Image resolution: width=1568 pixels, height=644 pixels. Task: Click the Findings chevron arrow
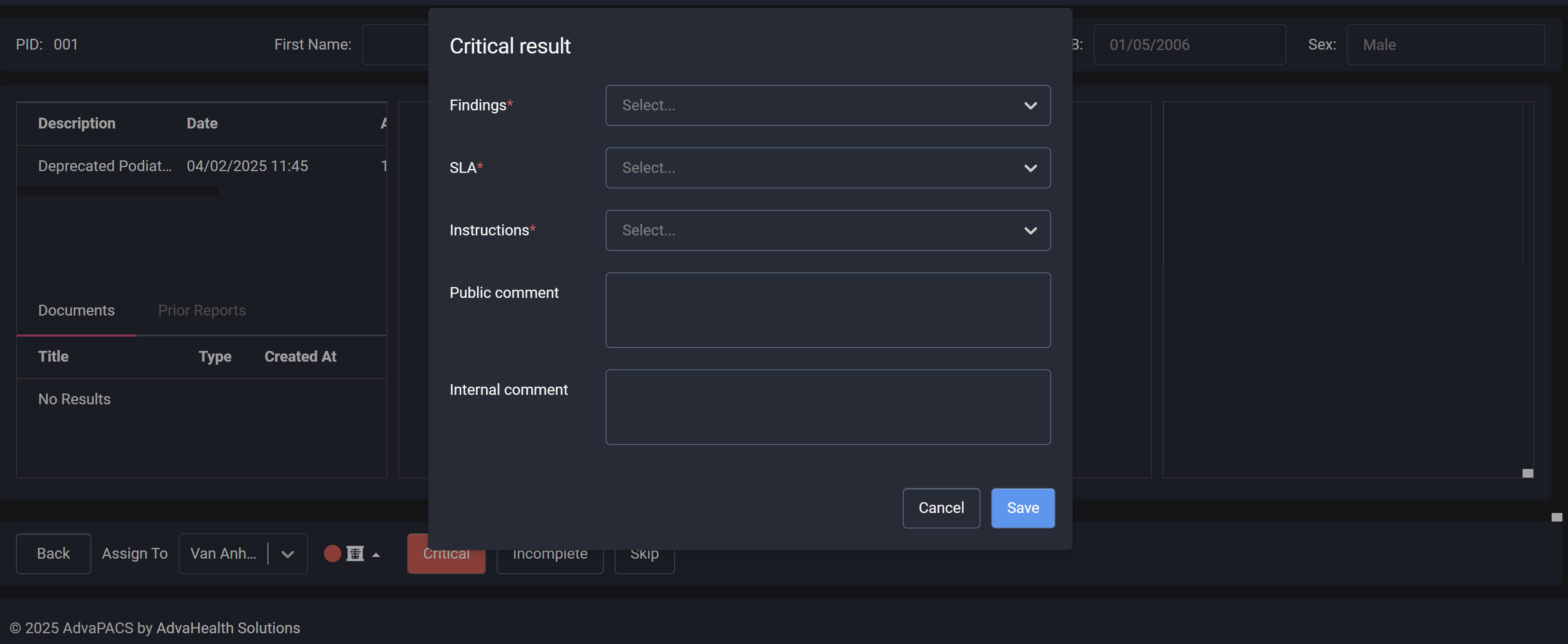[1030, 106]
